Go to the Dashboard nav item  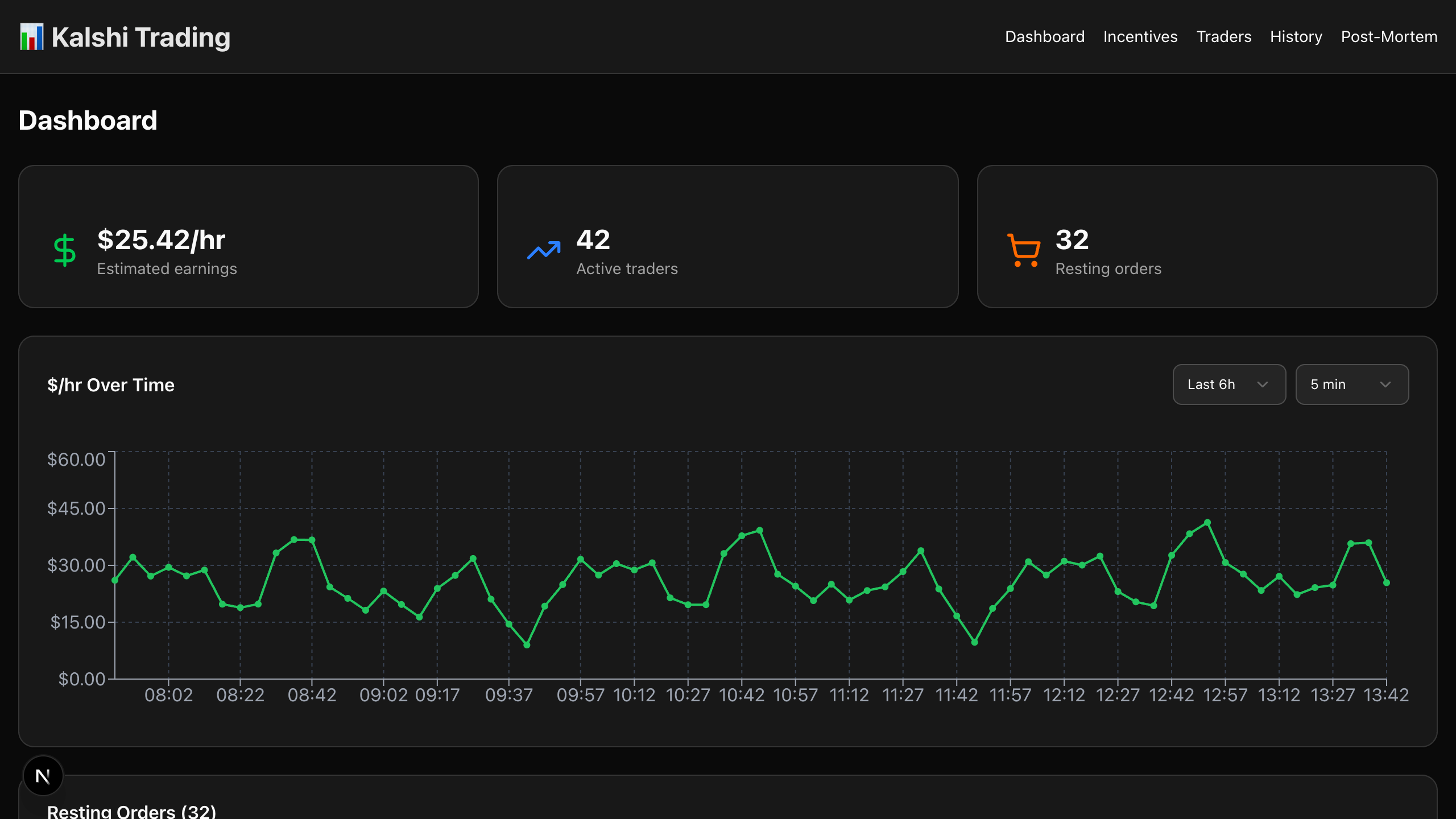[x=1044, y=37]
